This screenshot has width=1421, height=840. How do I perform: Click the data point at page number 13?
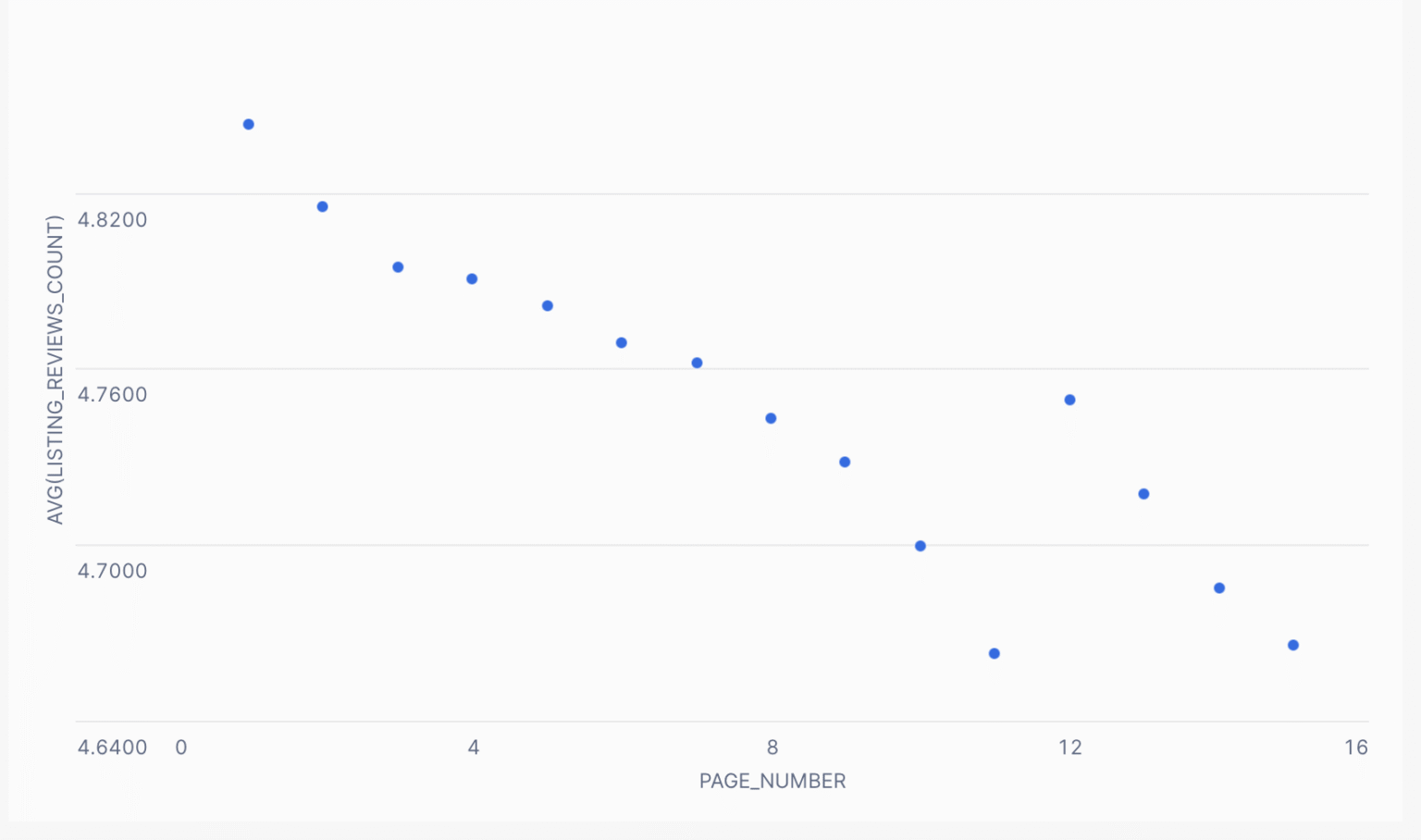click(1143, 494)
